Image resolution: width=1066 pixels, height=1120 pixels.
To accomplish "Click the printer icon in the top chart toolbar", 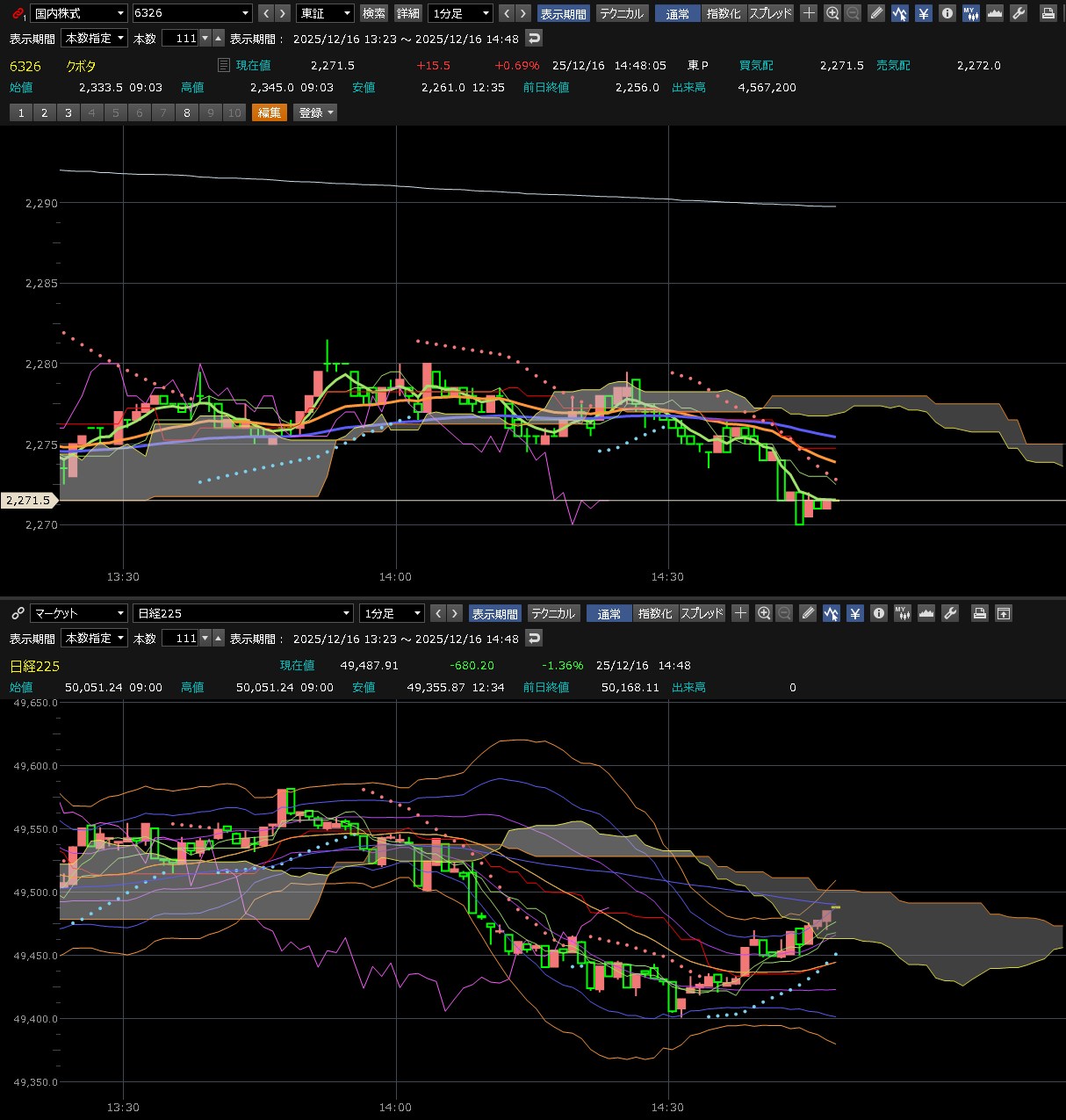I will 1048,13.
